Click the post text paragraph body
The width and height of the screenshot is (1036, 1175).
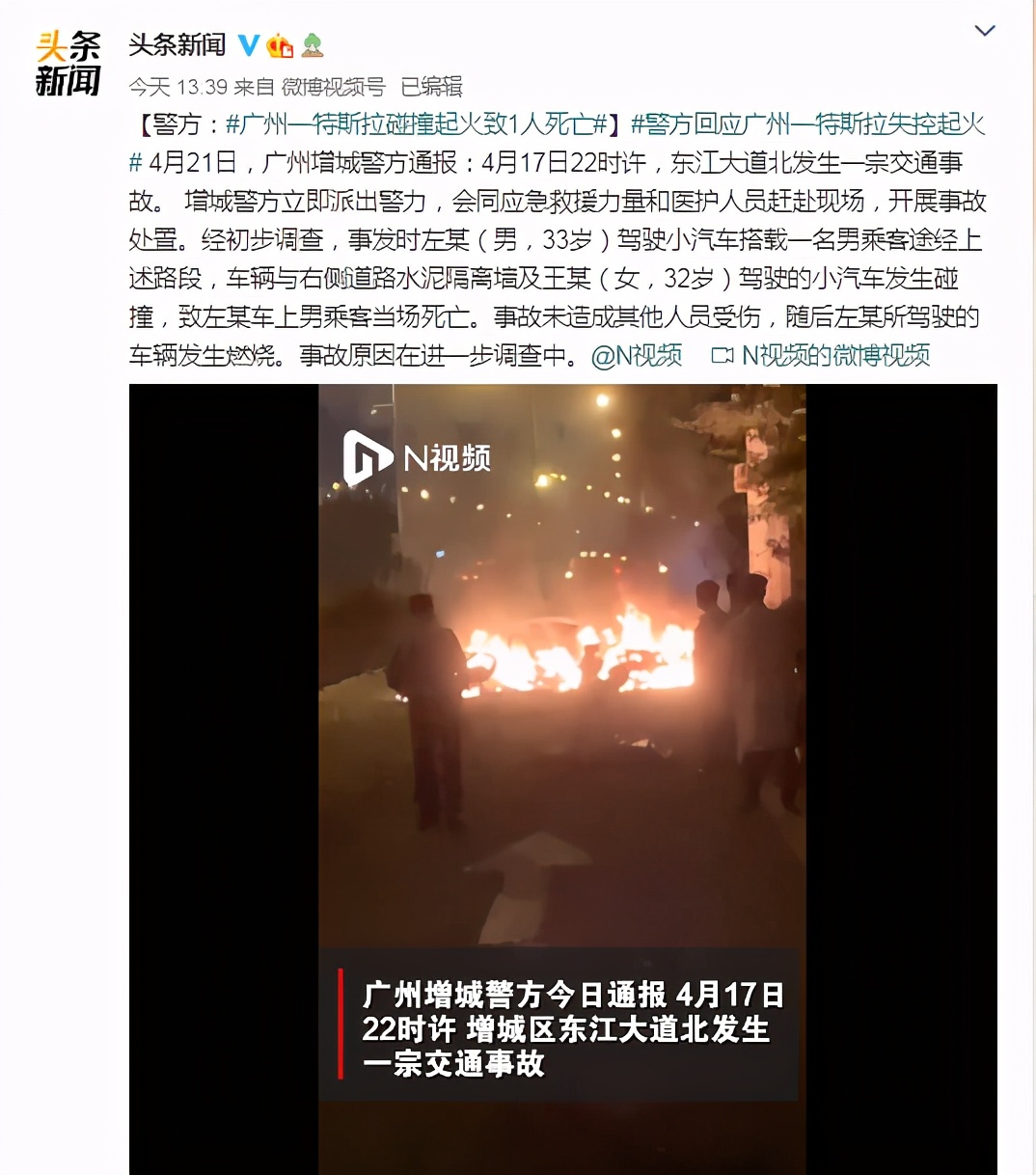coord(558,240)
